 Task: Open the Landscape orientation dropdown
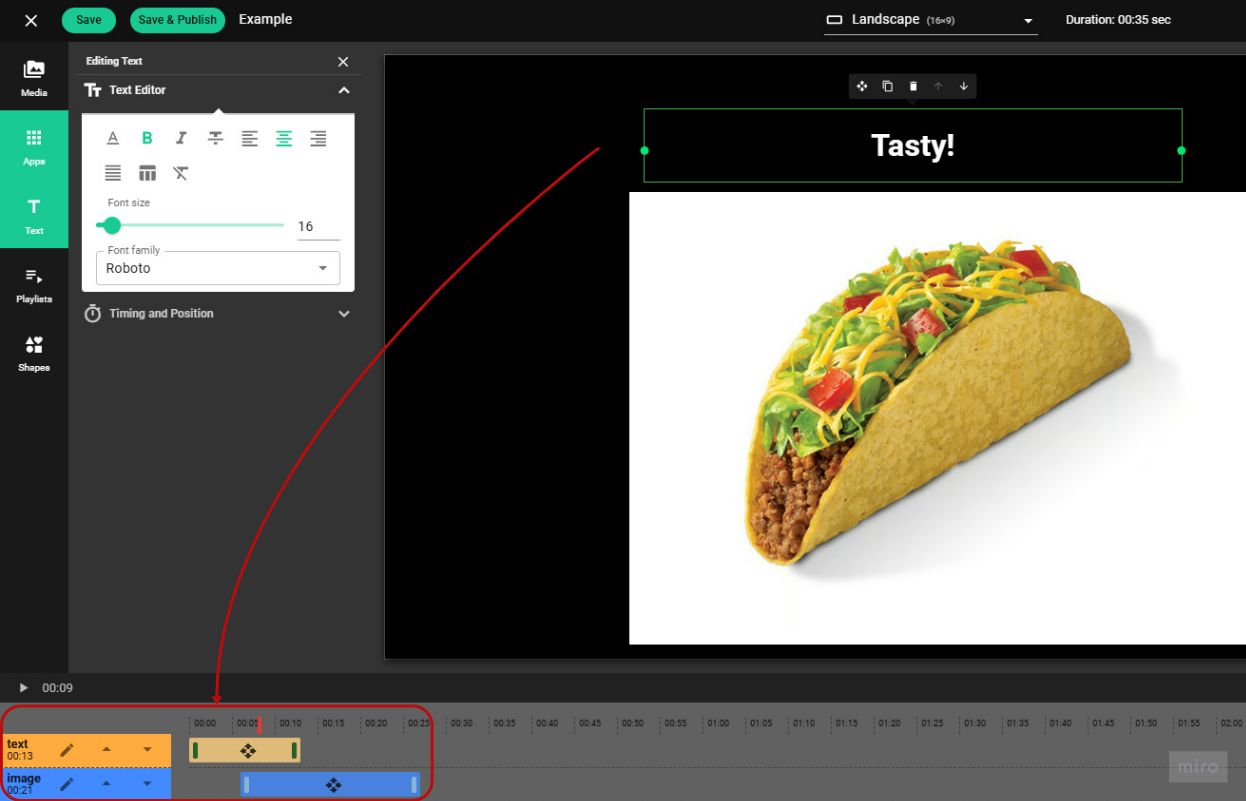(x=930, y=20)
